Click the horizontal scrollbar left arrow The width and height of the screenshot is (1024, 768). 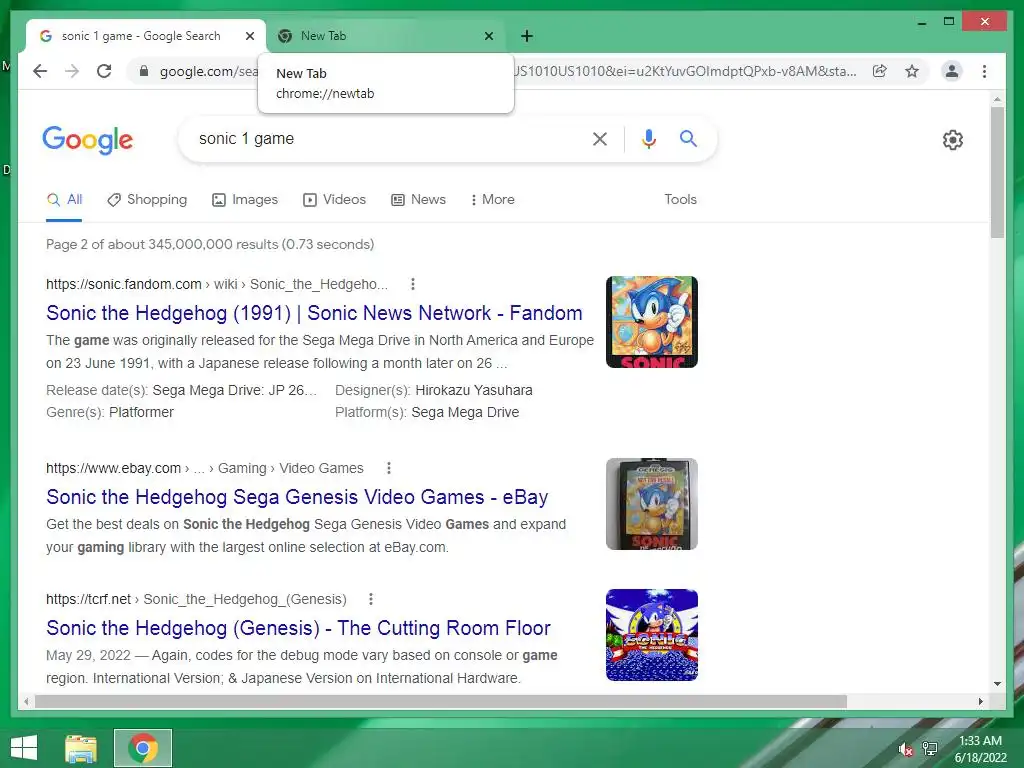[x=25, y=701]
